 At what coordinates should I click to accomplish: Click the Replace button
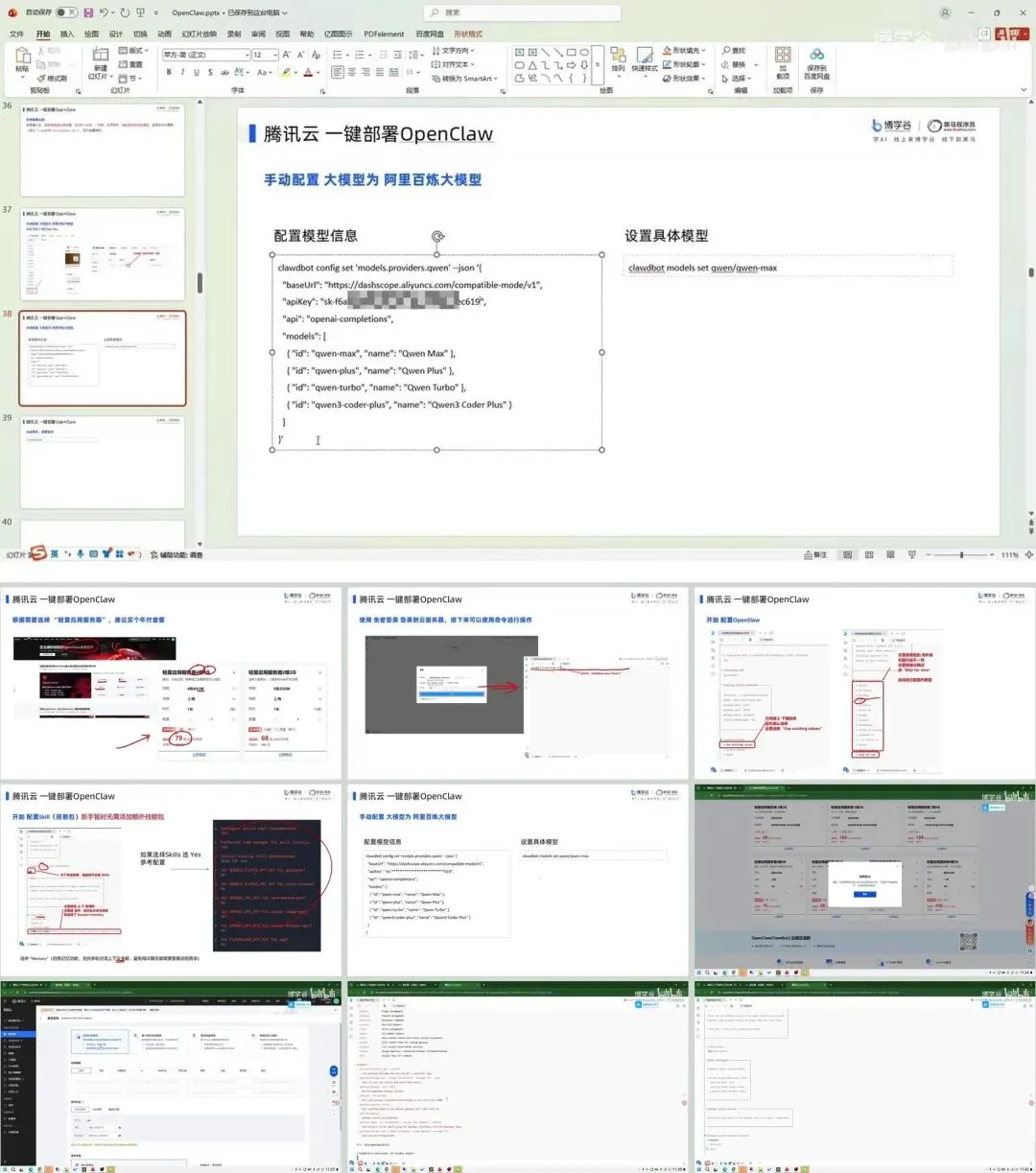click(739, 64)
